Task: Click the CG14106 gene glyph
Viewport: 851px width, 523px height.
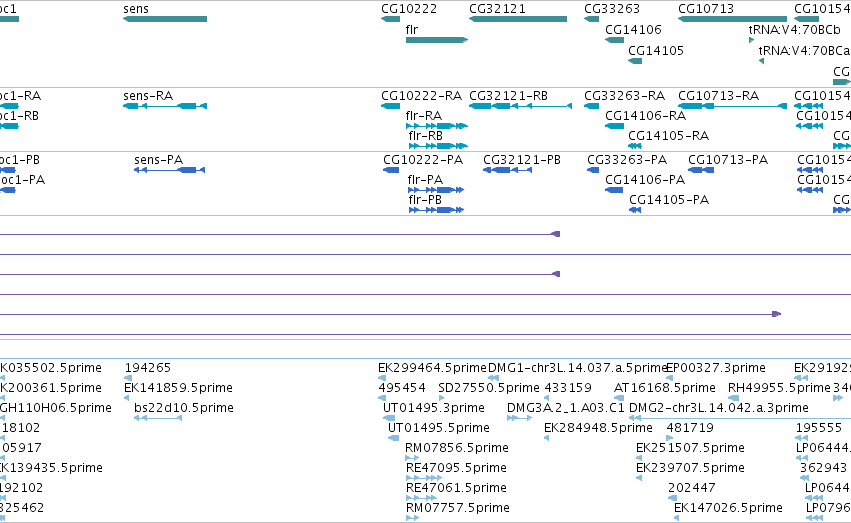Action: pyautogui.click(x=614, y=40)
